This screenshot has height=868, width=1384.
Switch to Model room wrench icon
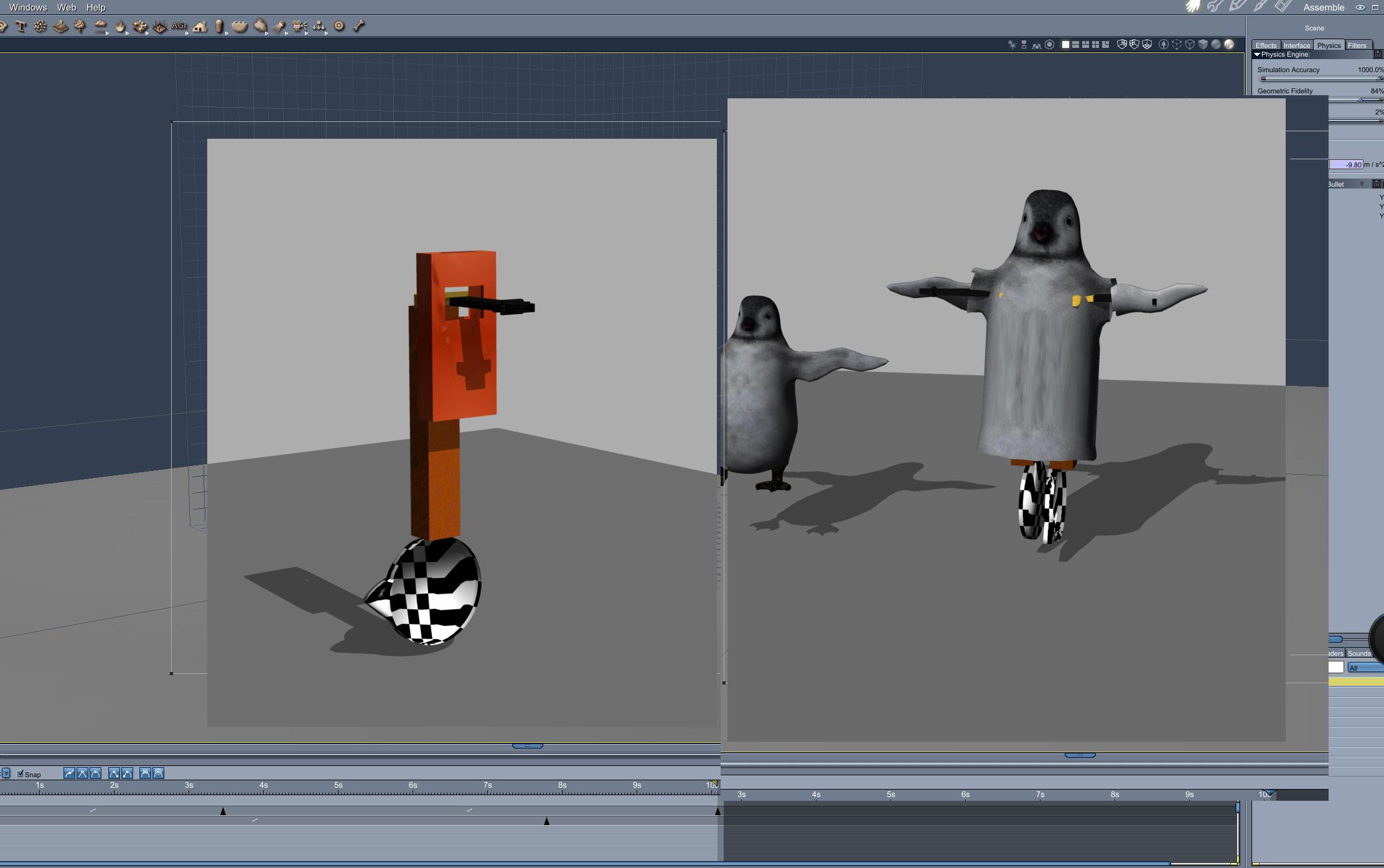1214,7
